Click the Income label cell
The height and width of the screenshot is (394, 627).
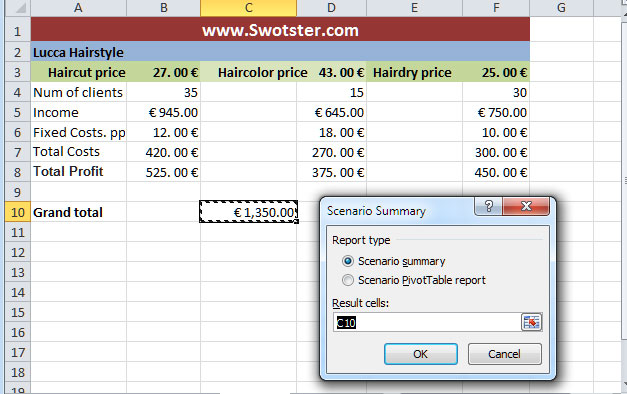pyautogui.click(x=79, y=112)
